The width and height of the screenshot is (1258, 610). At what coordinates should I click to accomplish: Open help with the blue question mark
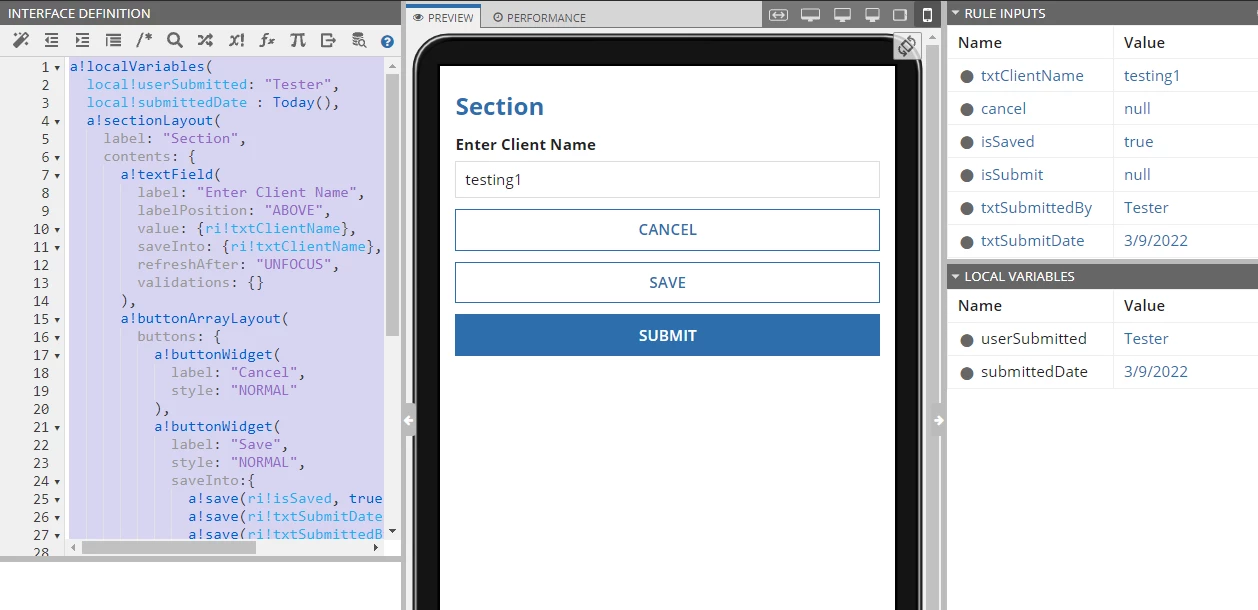[x=387, y=41]
